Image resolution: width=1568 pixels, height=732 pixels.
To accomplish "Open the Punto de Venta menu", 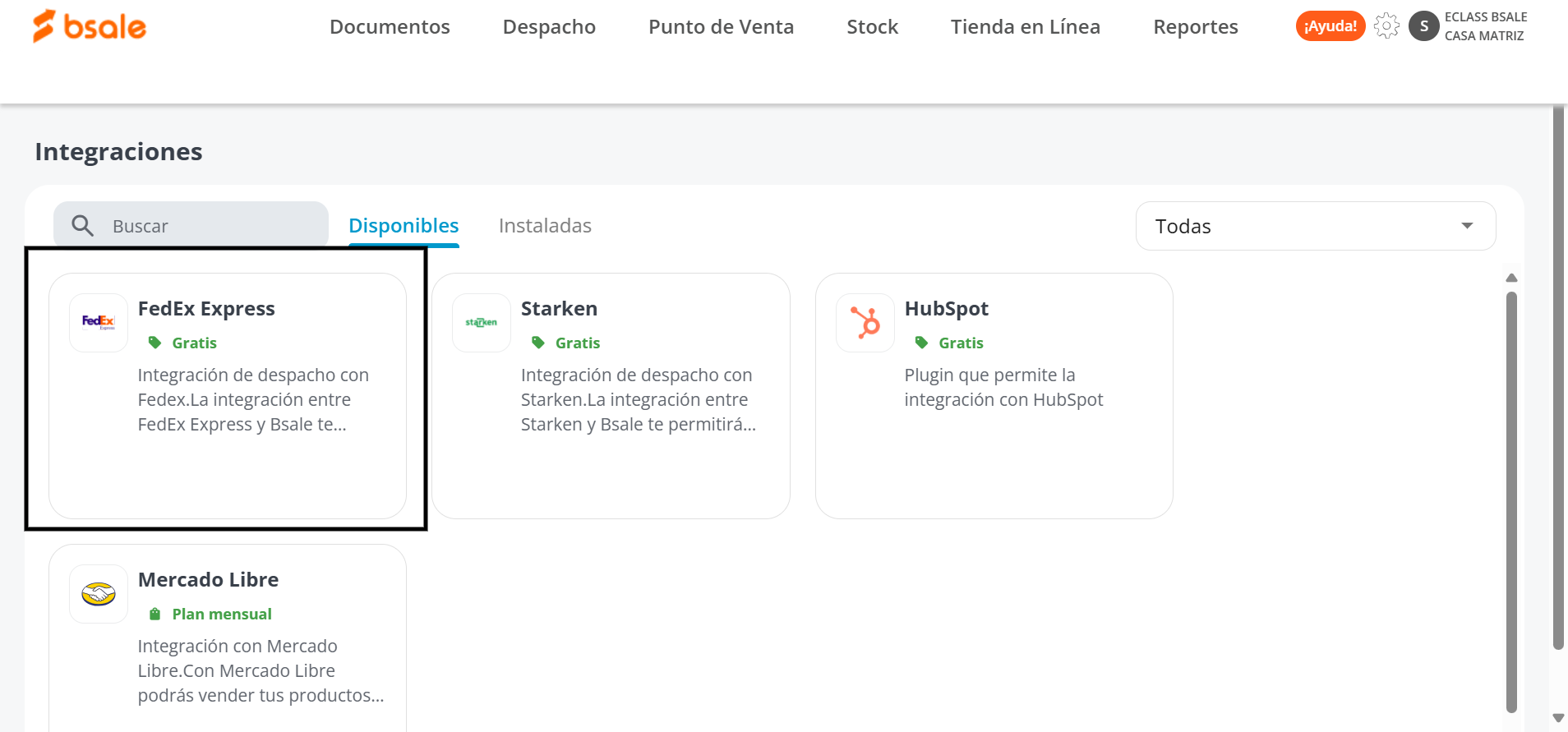I will [721, 26].
